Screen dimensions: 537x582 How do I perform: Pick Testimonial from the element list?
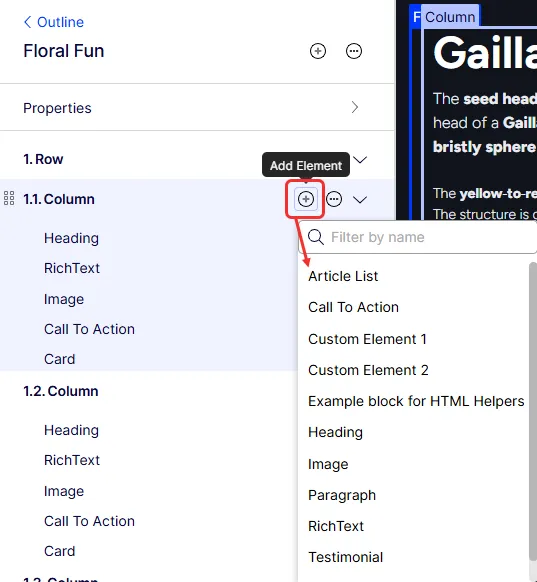point(346,557)
